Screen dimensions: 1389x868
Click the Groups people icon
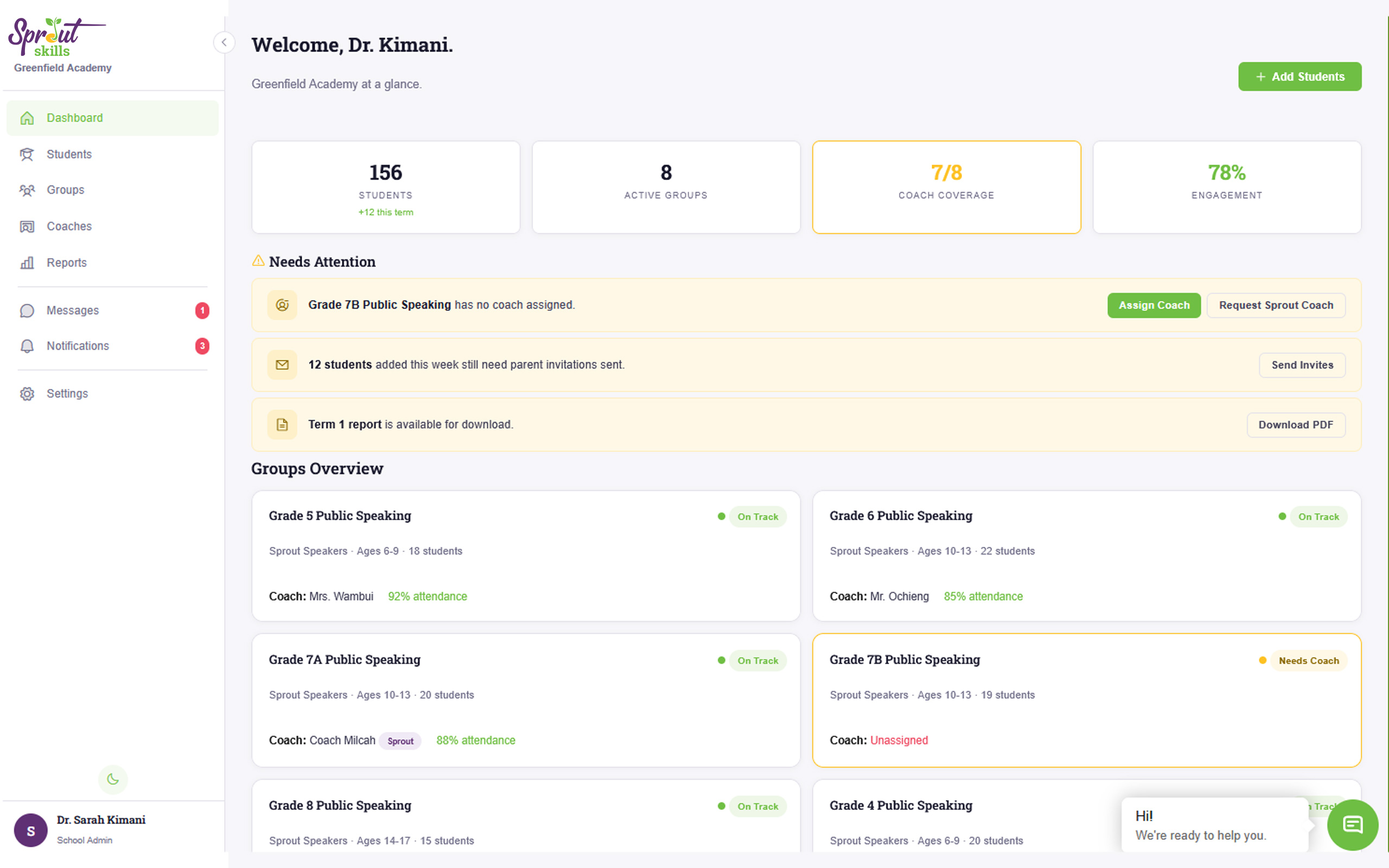tap(27, 190)
